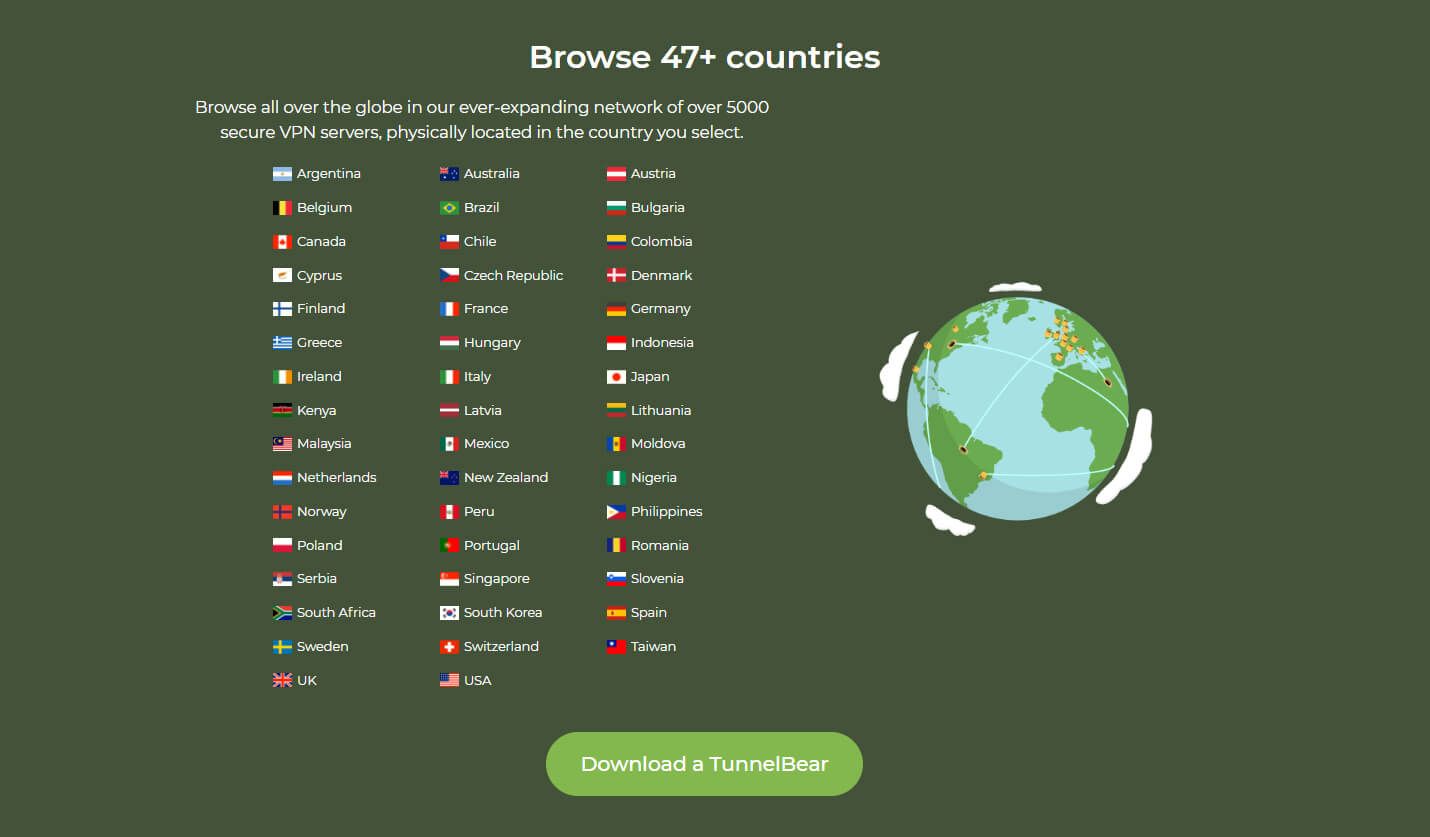Select the Portugal country name
The height and width of the screenshot is (837, 1430).
[x=492, y=546]
